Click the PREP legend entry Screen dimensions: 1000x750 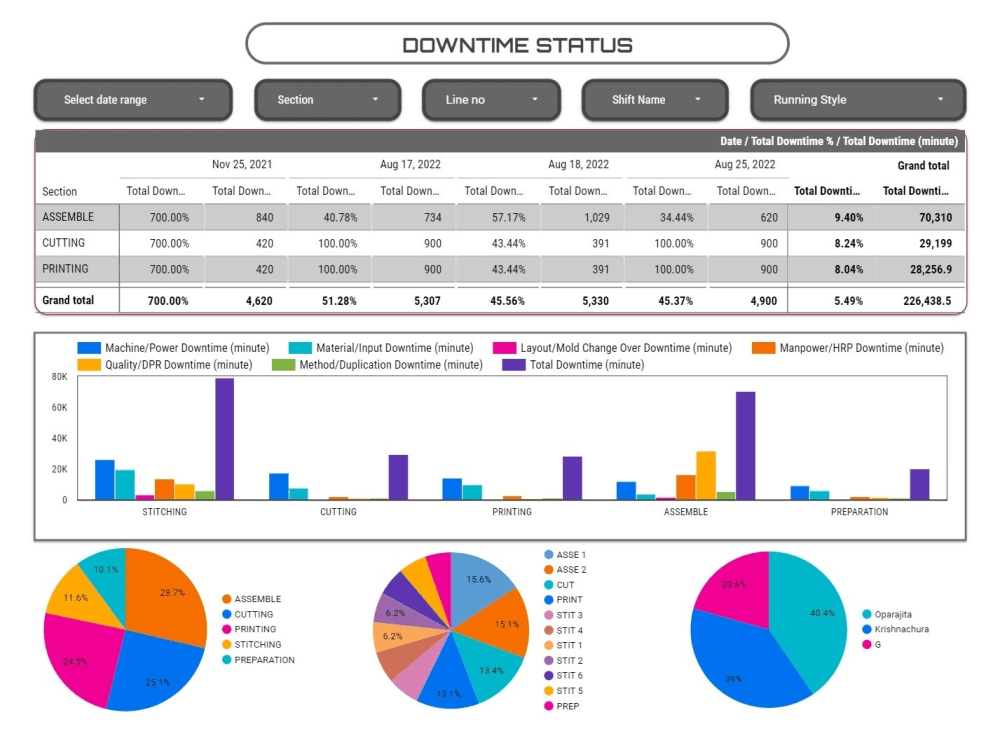pyautogui.click(x=562, y=706)
